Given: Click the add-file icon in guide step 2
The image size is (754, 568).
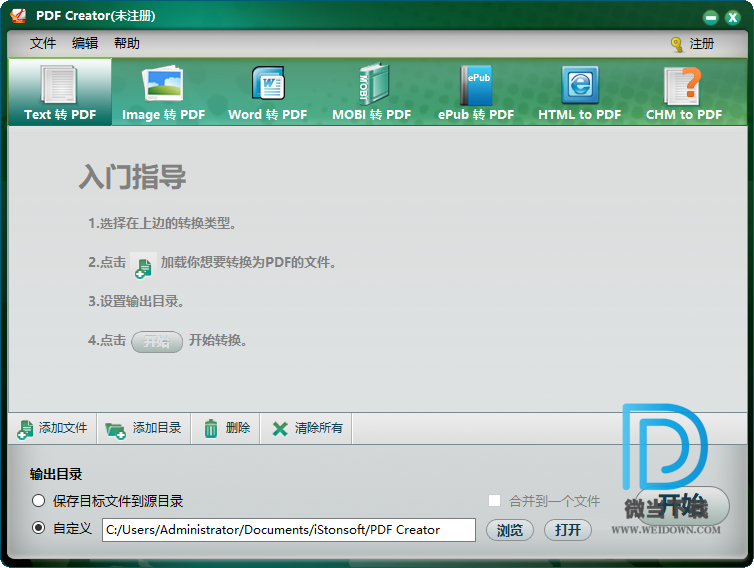Looking at the screenshot, I should 143,265.
